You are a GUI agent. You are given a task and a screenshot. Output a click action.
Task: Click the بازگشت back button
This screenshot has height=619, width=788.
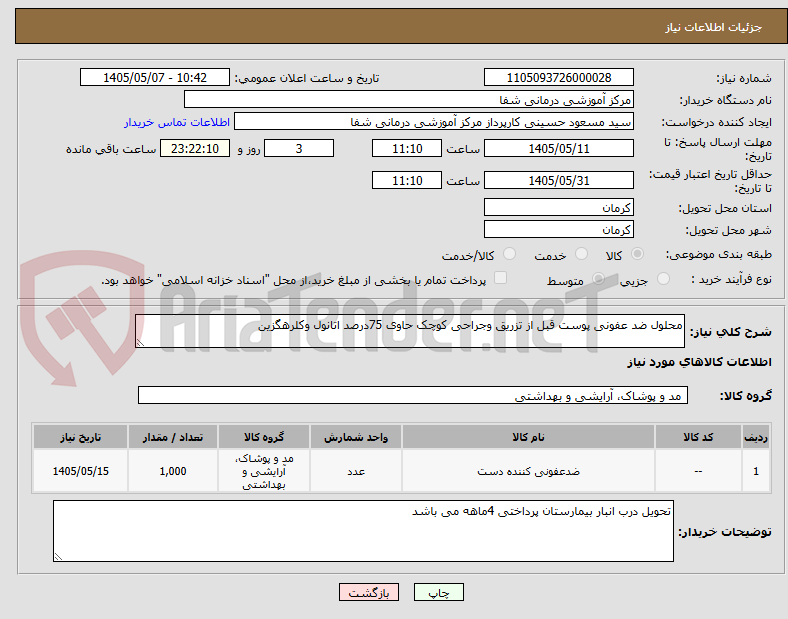coord(369,592)
